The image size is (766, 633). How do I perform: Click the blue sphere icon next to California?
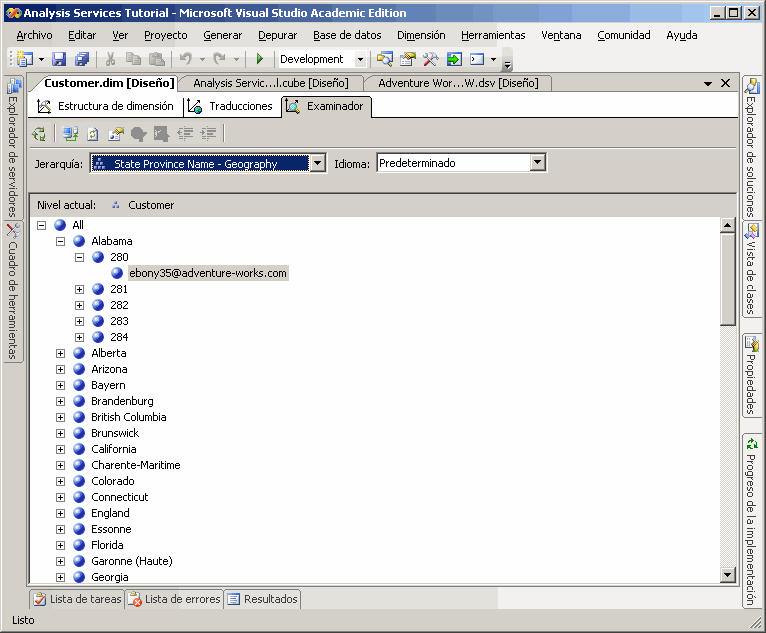(79, 449)
